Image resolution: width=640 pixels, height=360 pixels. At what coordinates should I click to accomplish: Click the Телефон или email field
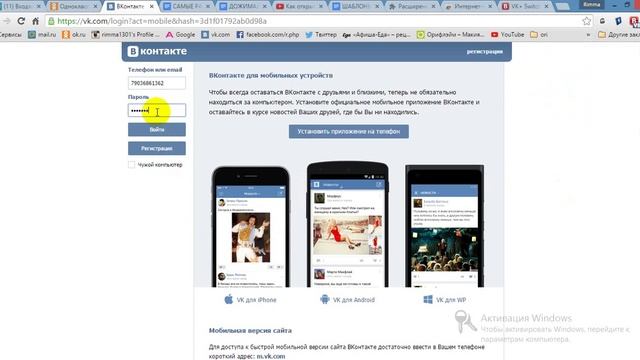click(157, 83)
